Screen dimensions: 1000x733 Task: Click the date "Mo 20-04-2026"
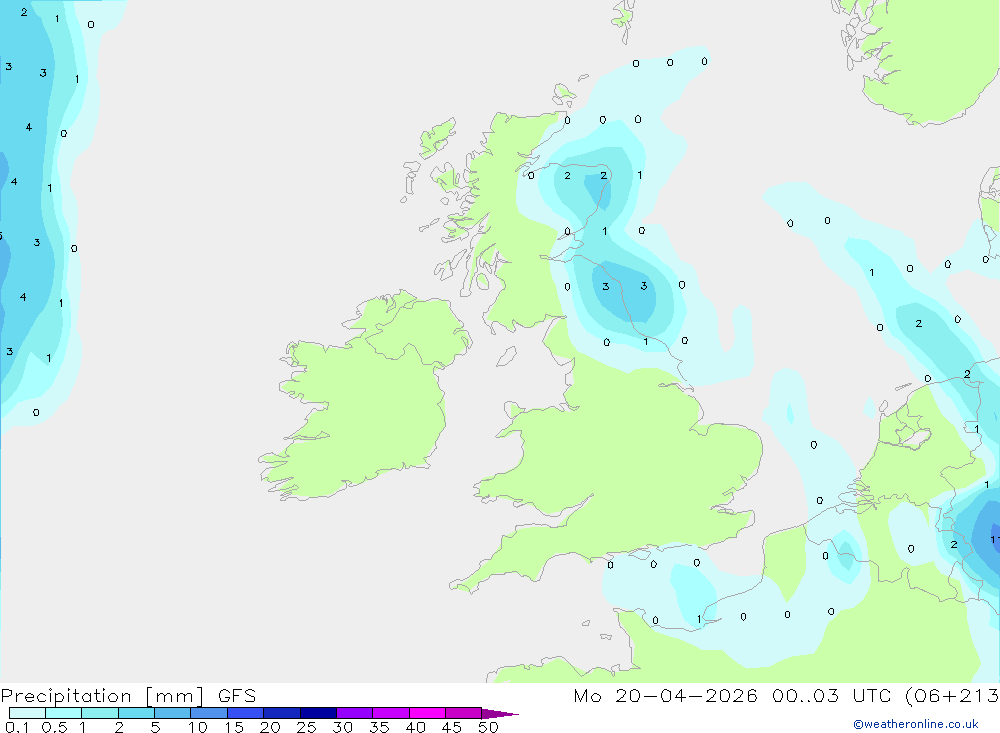[x=665, y=696]
